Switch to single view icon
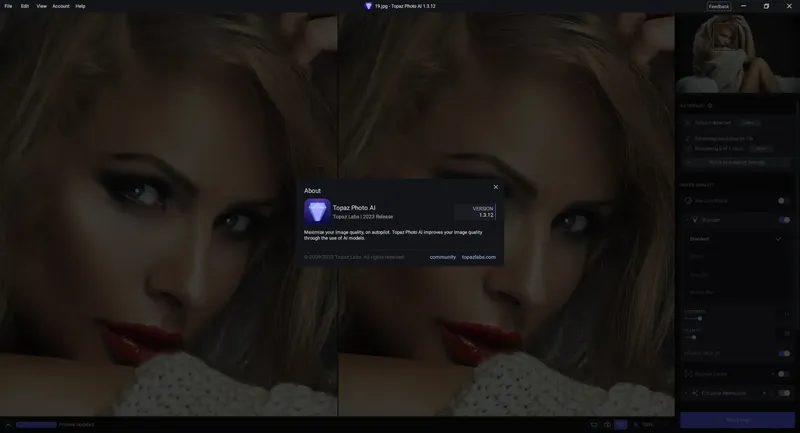Viewport: 800px width, 433px height. (x=594, y=424)
